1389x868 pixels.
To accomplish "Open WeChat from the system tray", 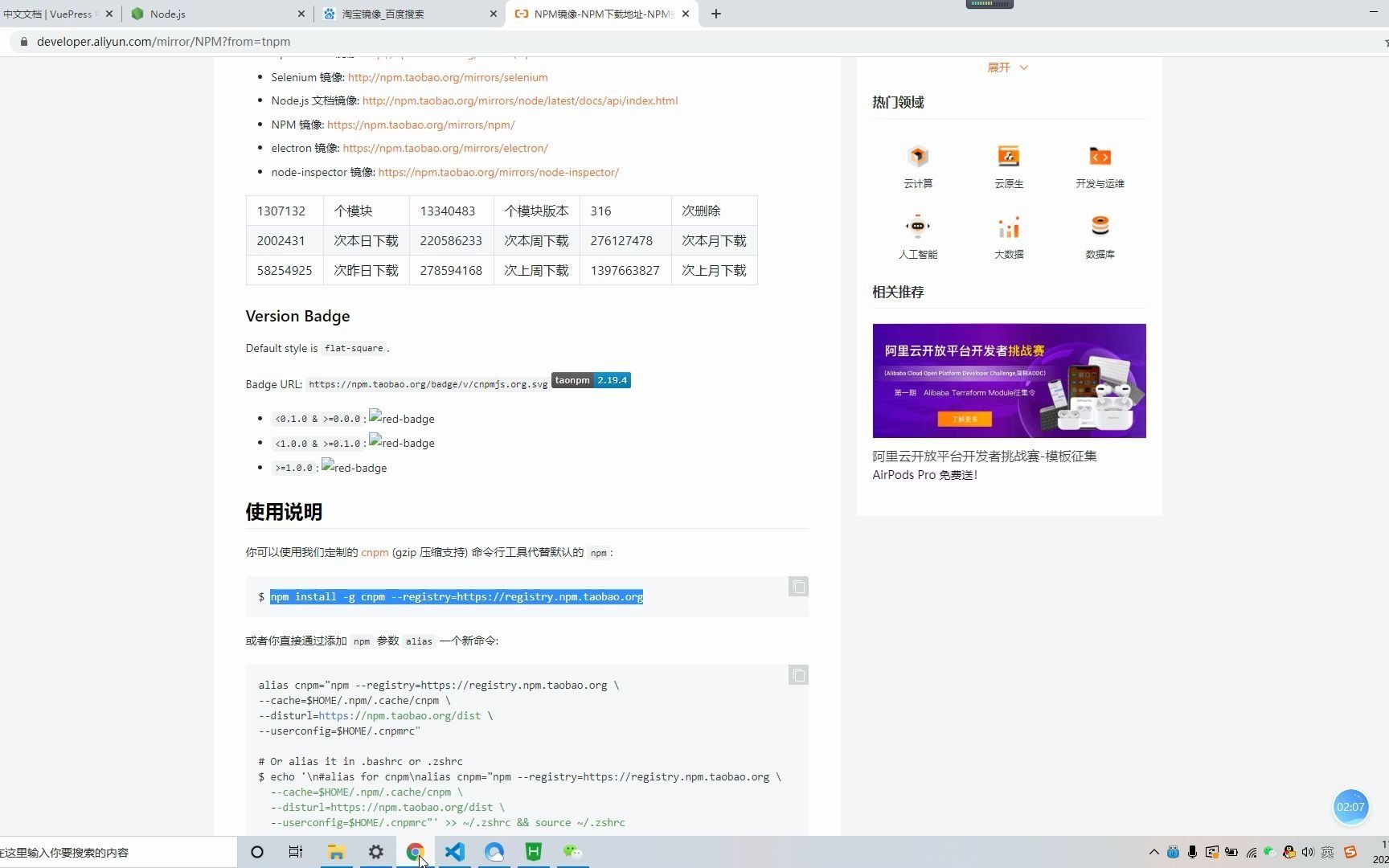I will [x=1270, y=852].
